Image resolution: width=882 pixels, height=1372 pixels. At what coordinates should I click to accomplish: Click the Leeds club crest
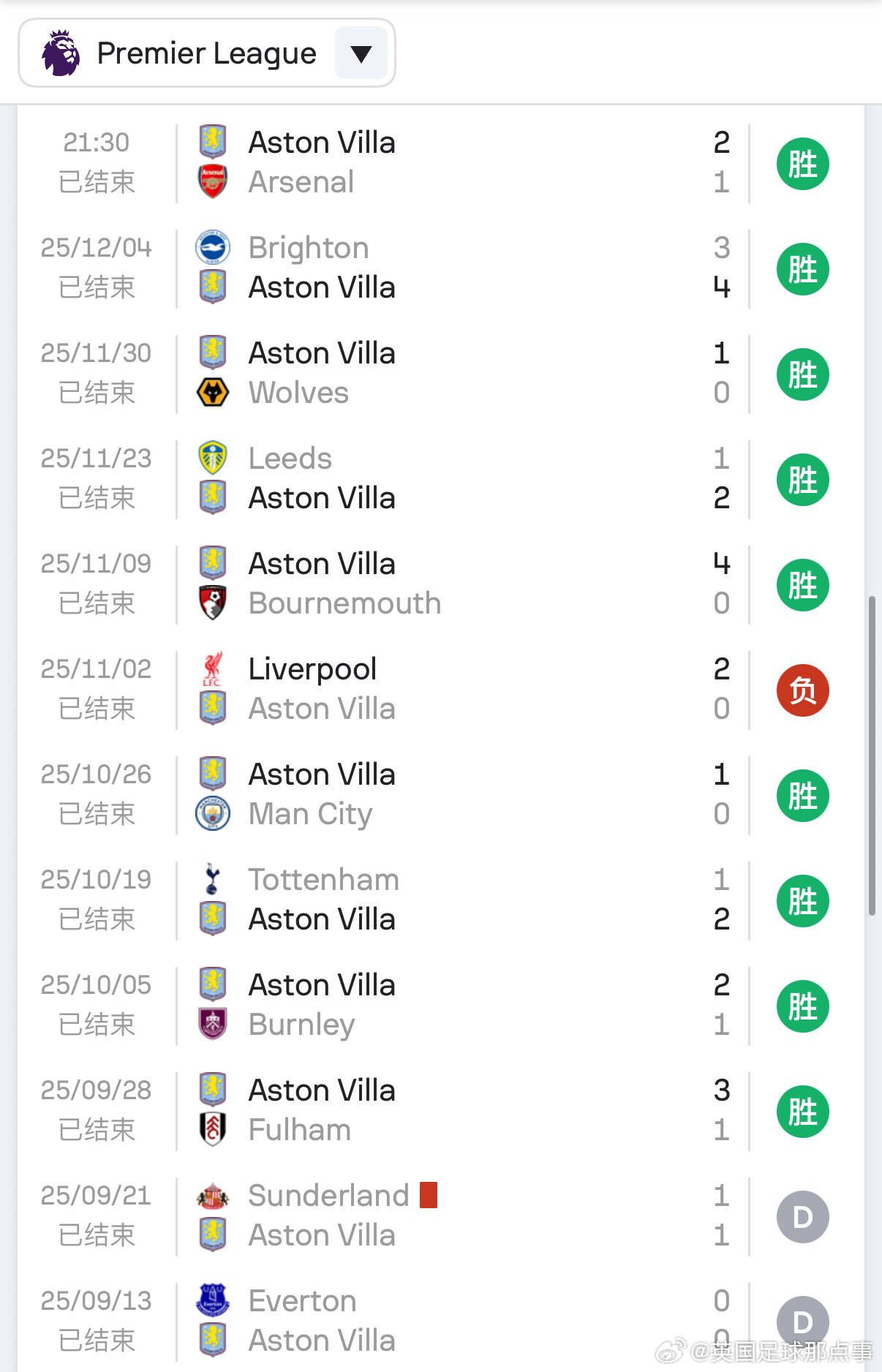[213, 458]
